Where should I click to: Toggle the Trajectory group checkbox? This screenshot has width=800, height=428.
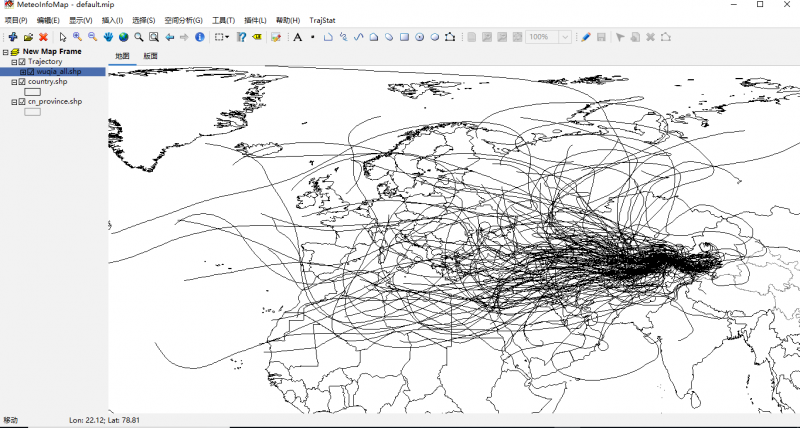coord(22,62)
